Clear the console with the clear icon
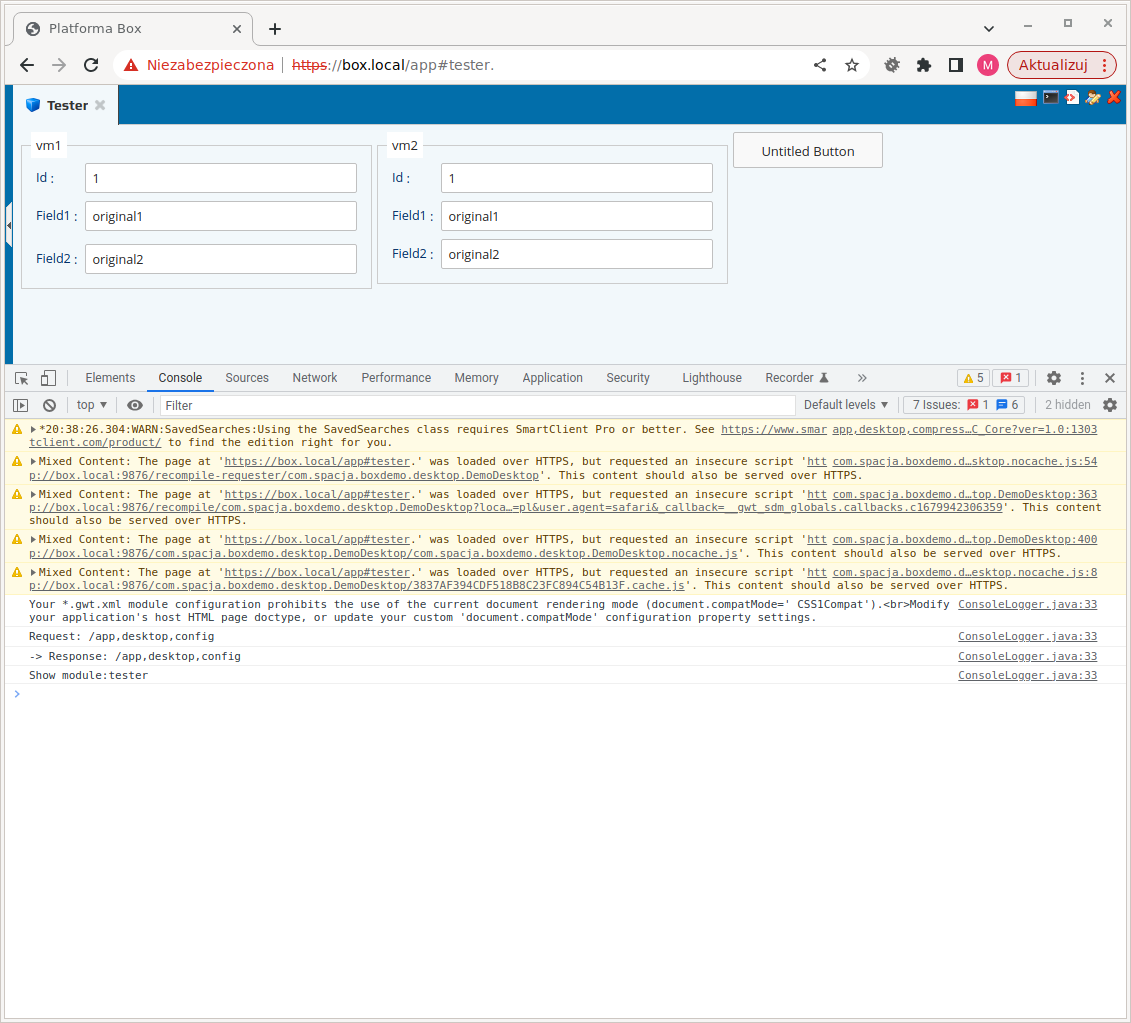 click(49, 405)
